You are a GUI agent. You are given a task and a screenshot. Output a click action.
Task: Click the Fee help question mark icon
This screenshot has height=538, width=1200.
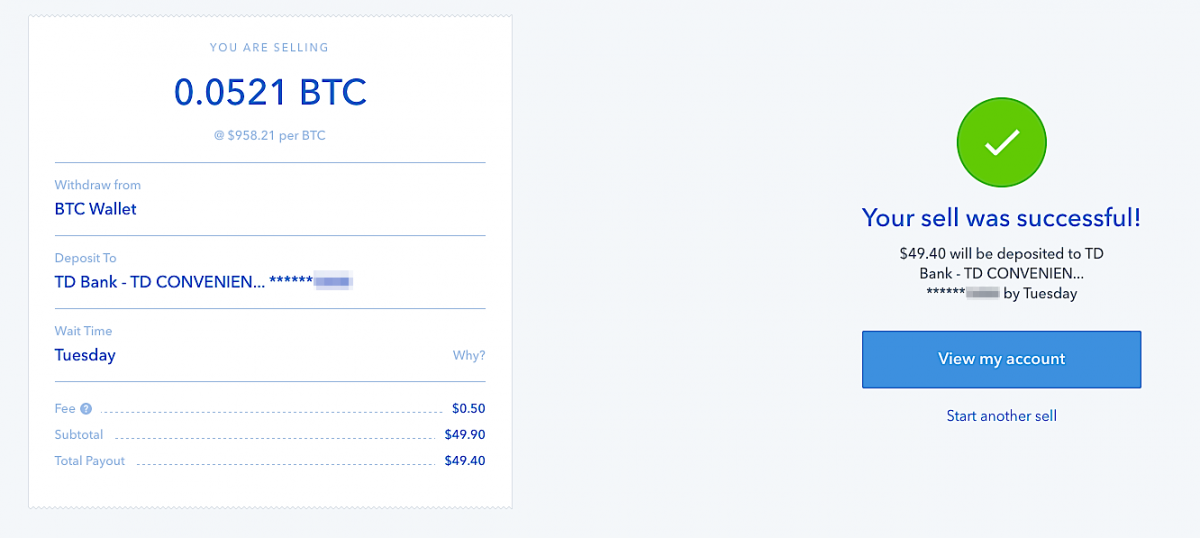[x=86, y=408]
